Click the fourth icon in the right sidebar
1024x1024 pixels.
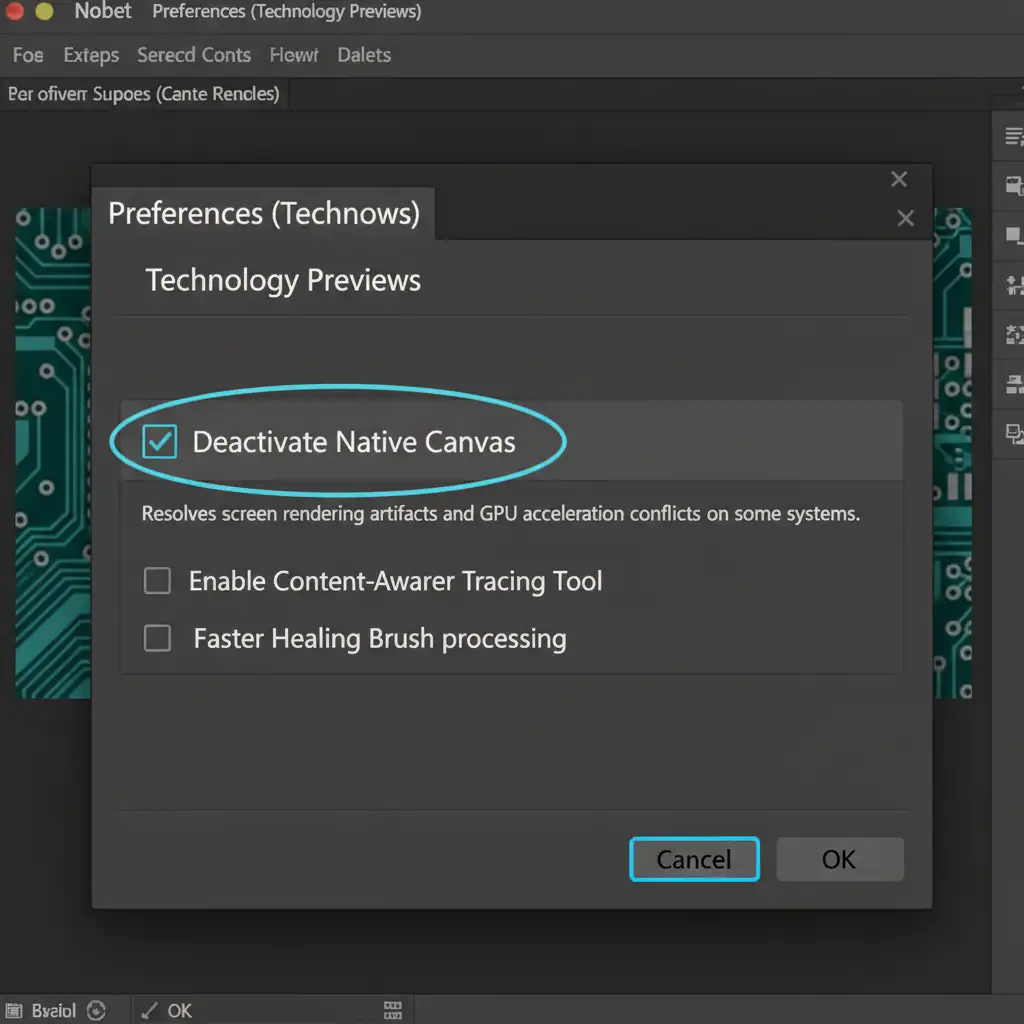point(1013,285)
